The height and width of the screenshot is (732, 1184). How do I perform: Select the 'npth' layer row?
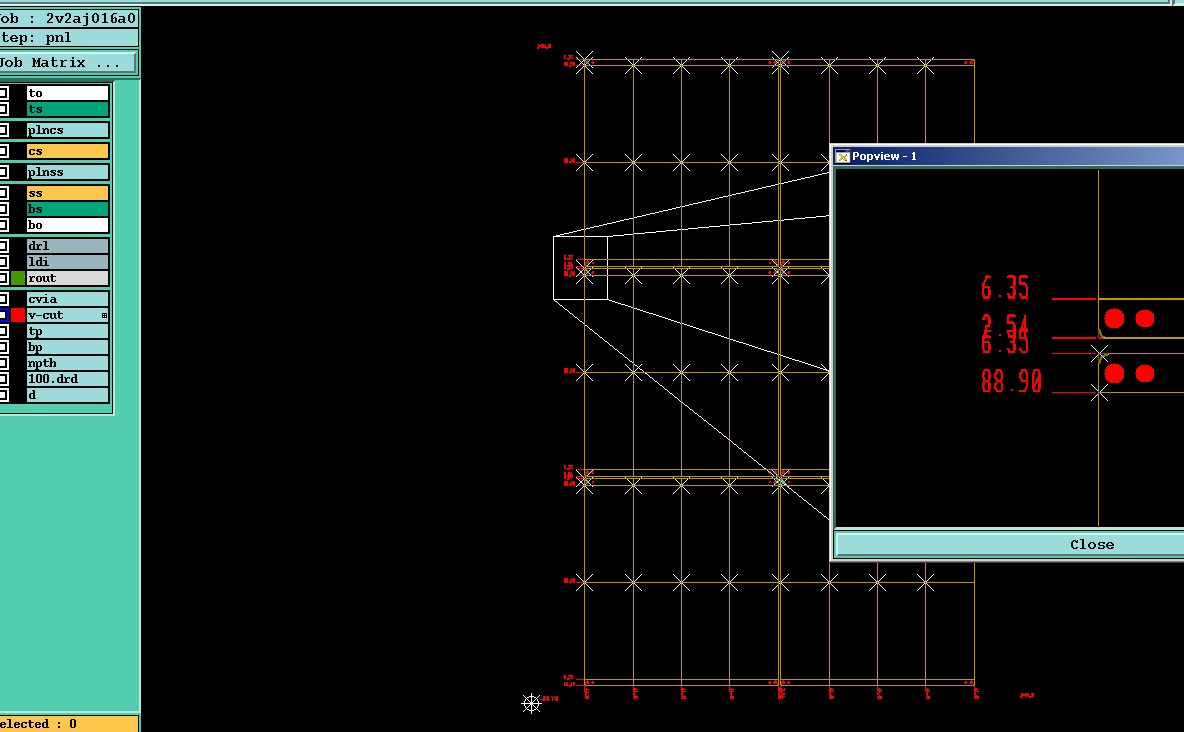(x=67, y=363)
